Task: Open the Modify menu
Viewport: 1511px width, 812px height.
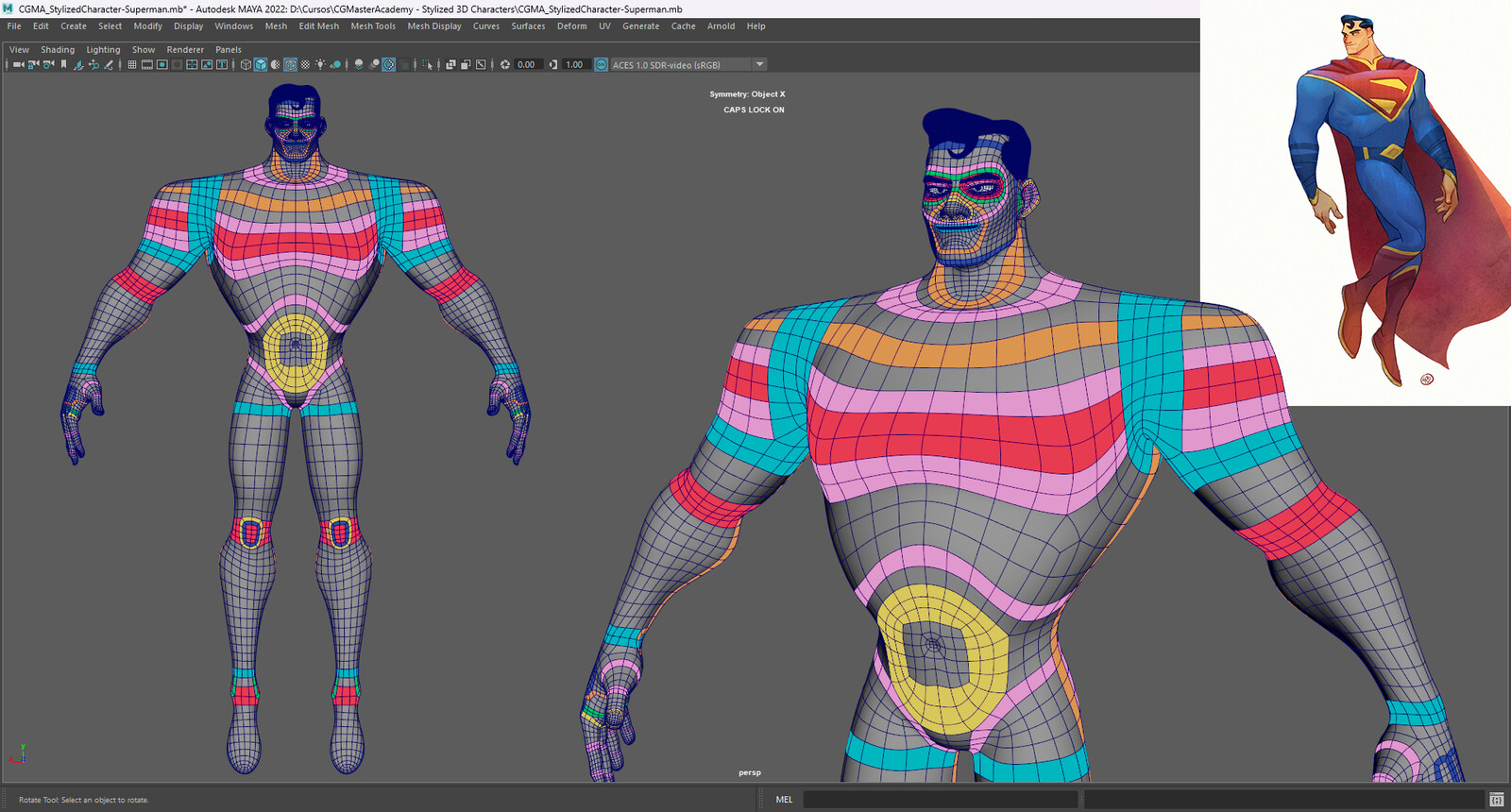Action: tap(147, 26)
